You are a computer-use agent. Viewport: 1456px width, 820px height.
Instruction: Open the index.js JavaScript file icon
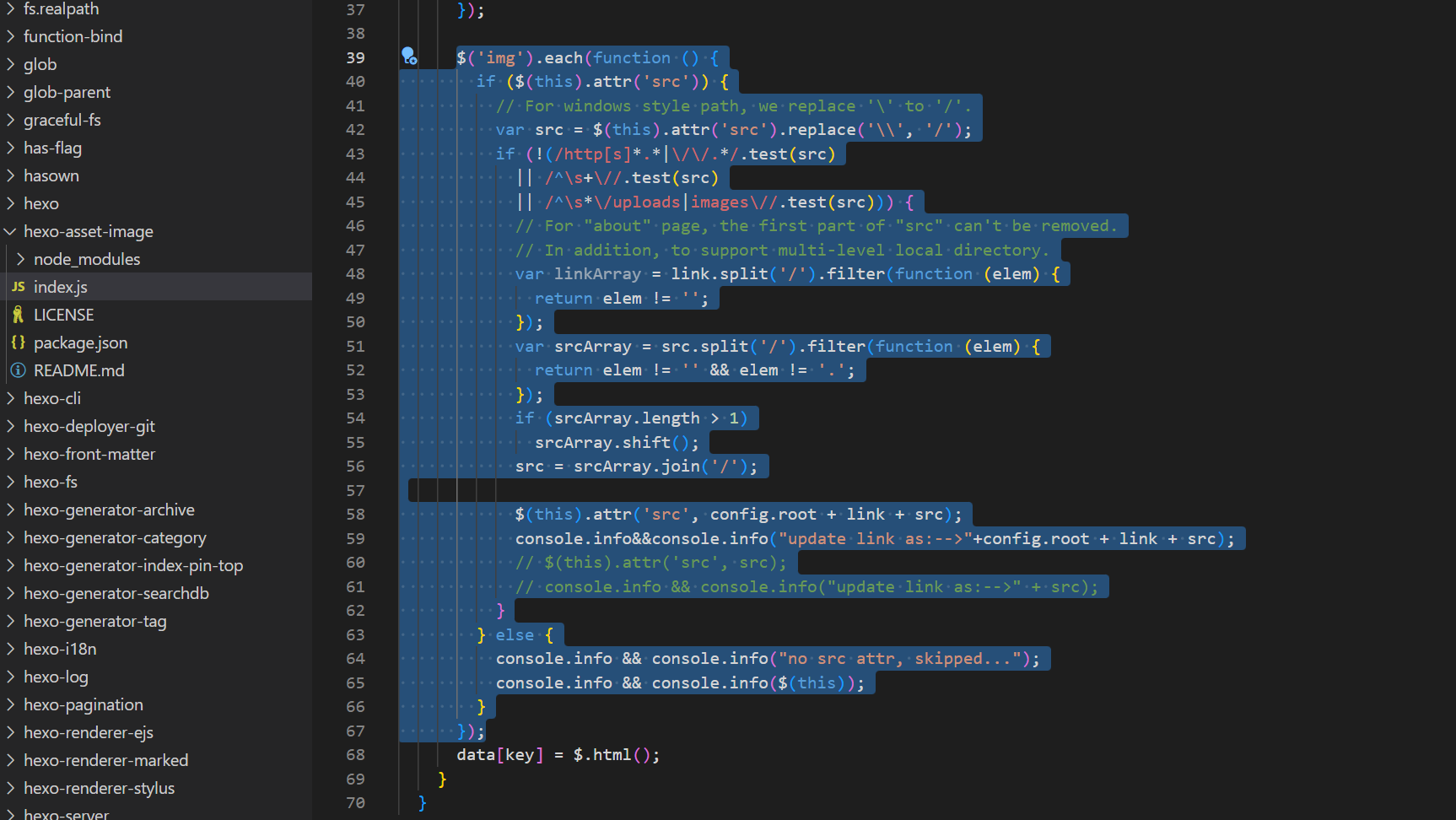(19, 287)
